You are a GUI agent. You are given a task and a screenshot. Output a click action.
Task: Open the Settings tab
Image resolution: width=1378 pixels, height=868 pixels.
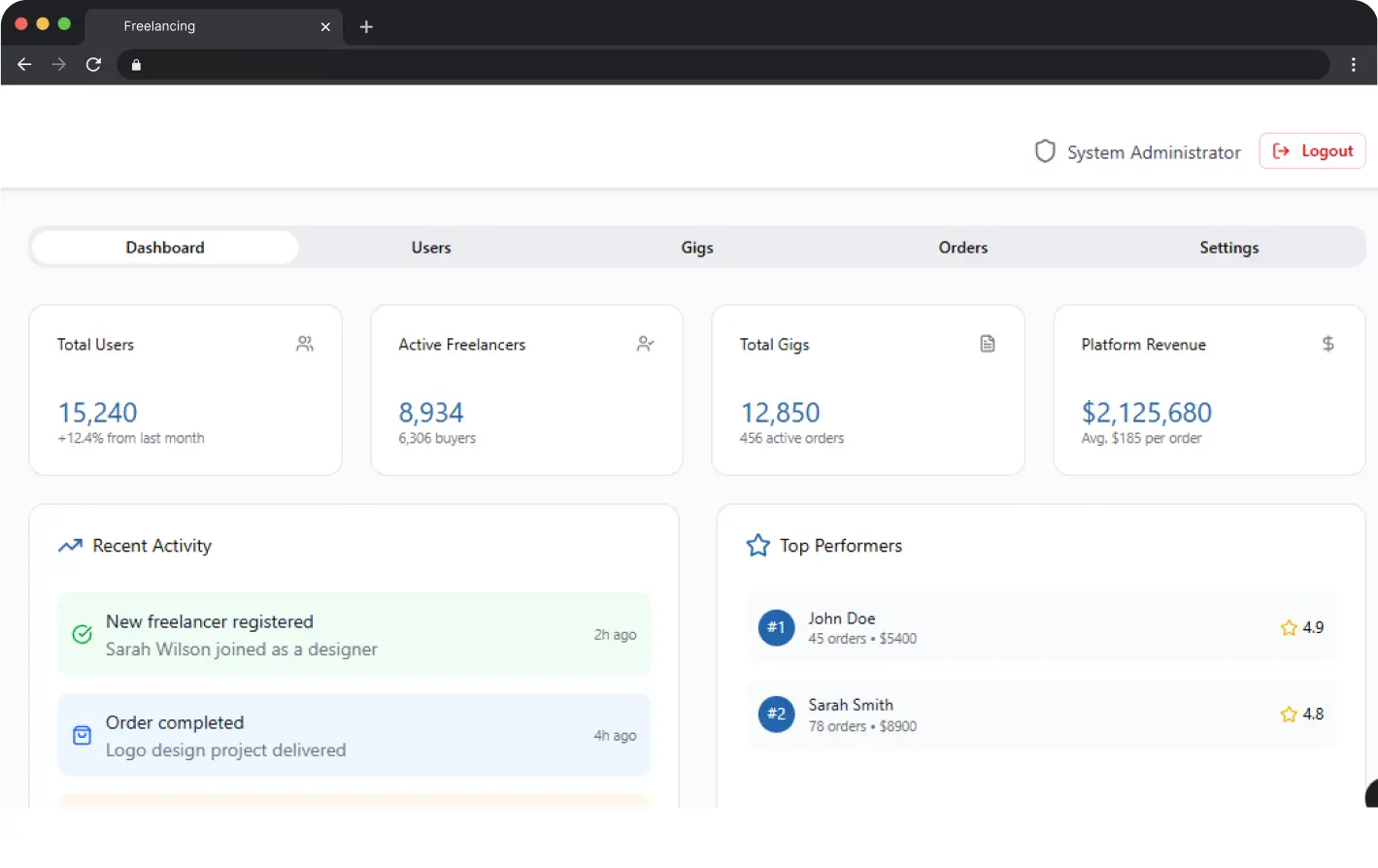(1229, 248)
